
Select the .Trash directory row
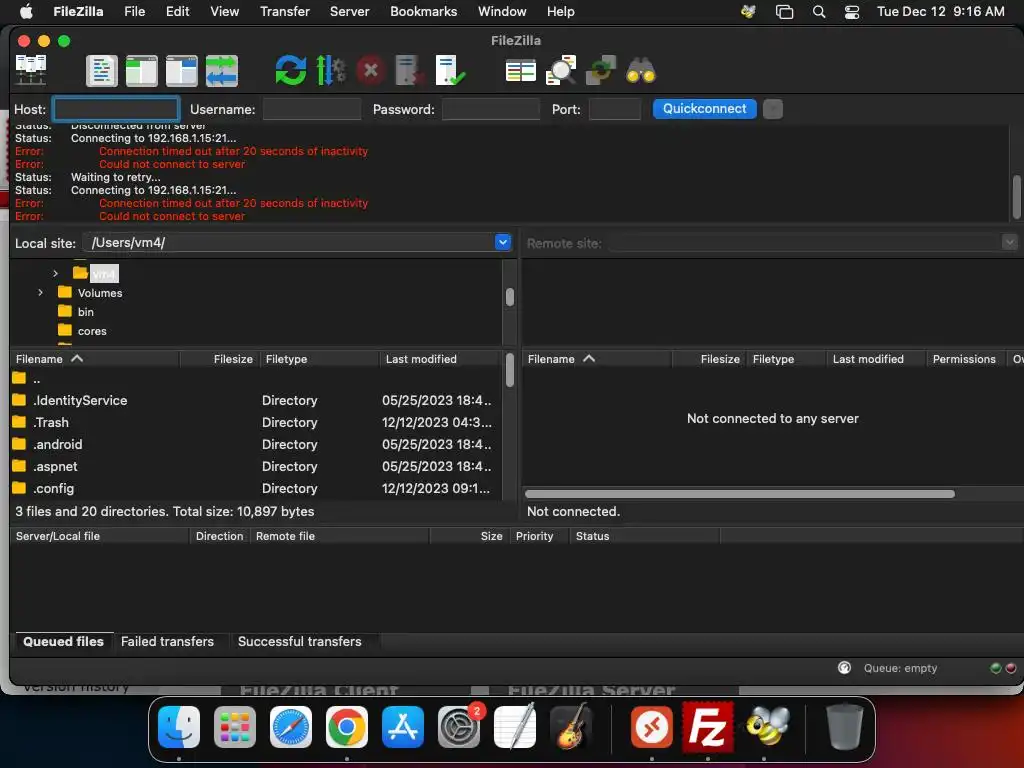tap(255, 423)
